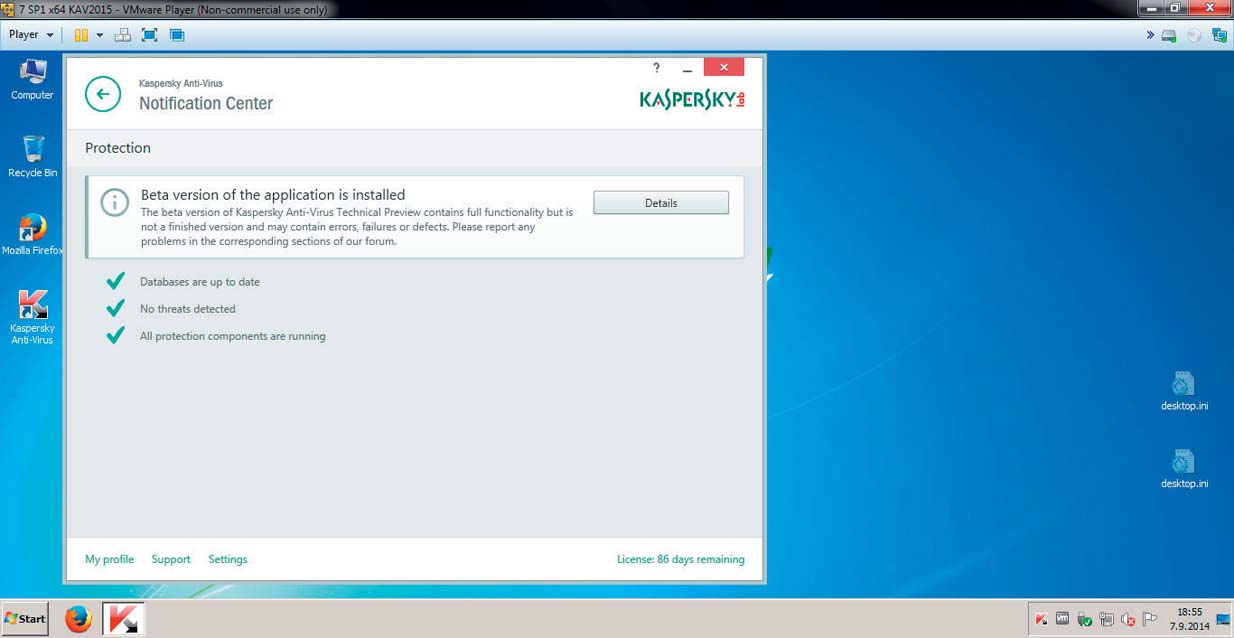Click the VMware hard disk device icon
The width and height of the screenshot is (1234, 638).
click(x=1168, y=35)
